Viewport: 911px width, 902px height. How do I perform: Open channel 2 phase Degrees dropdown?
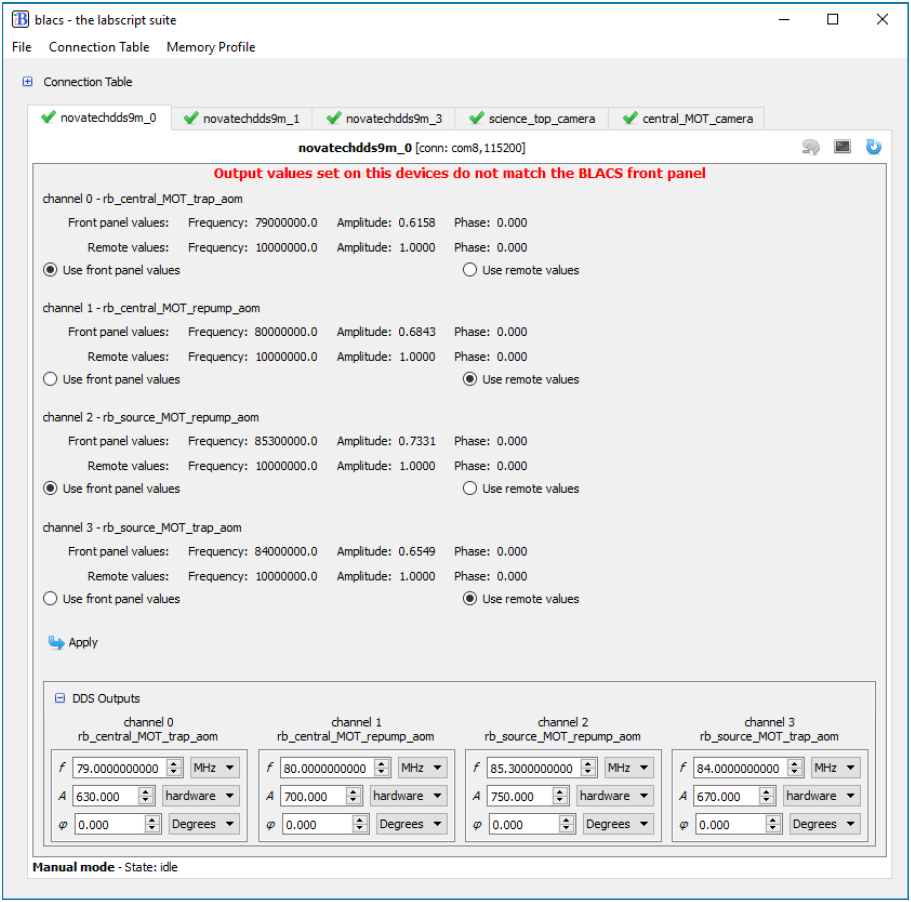point(618,824)
